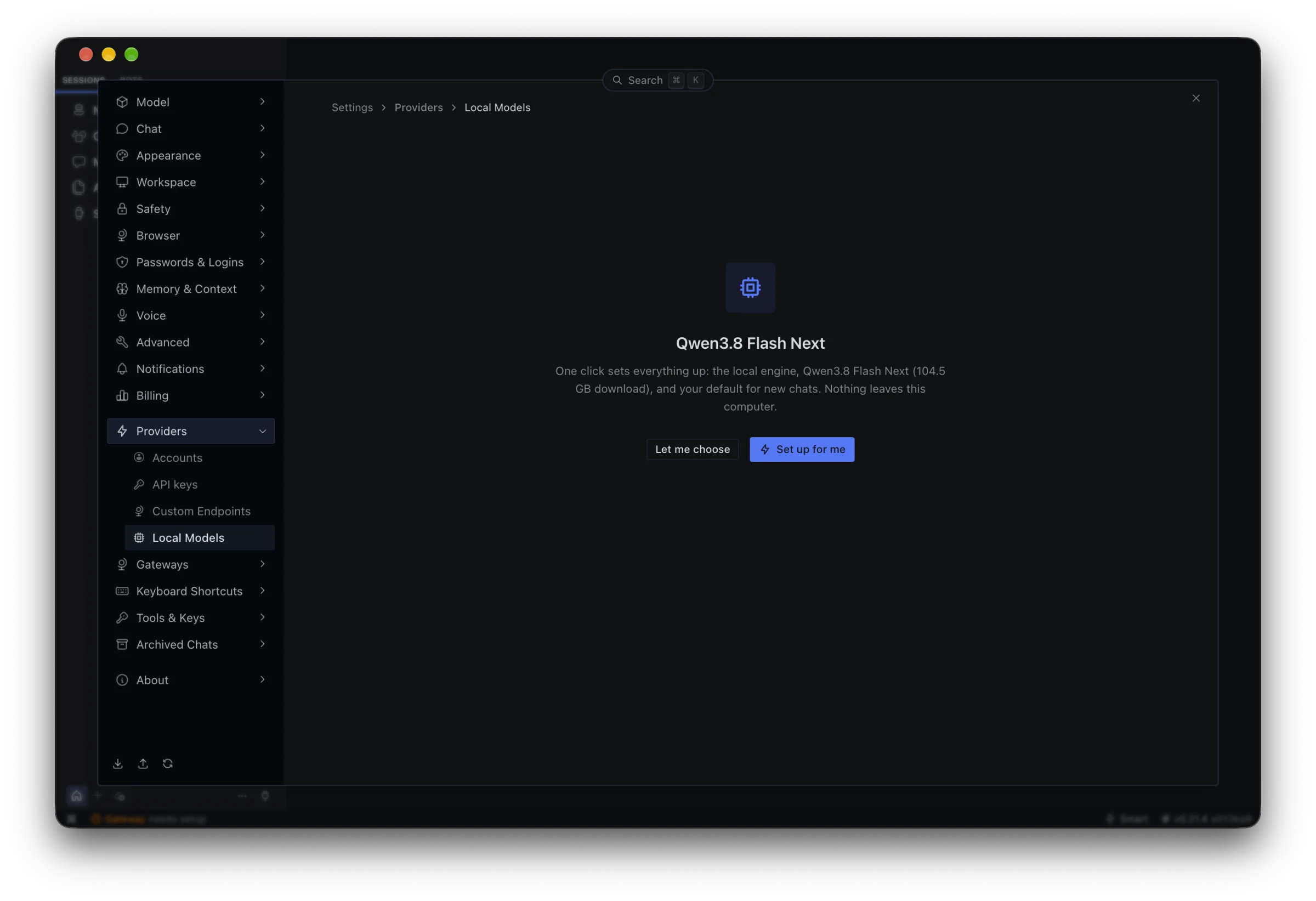Expand the Gateways section chevron
The width and height of the screenshot is (1316, 901).
pyautogui.click(x=263, y=564)
